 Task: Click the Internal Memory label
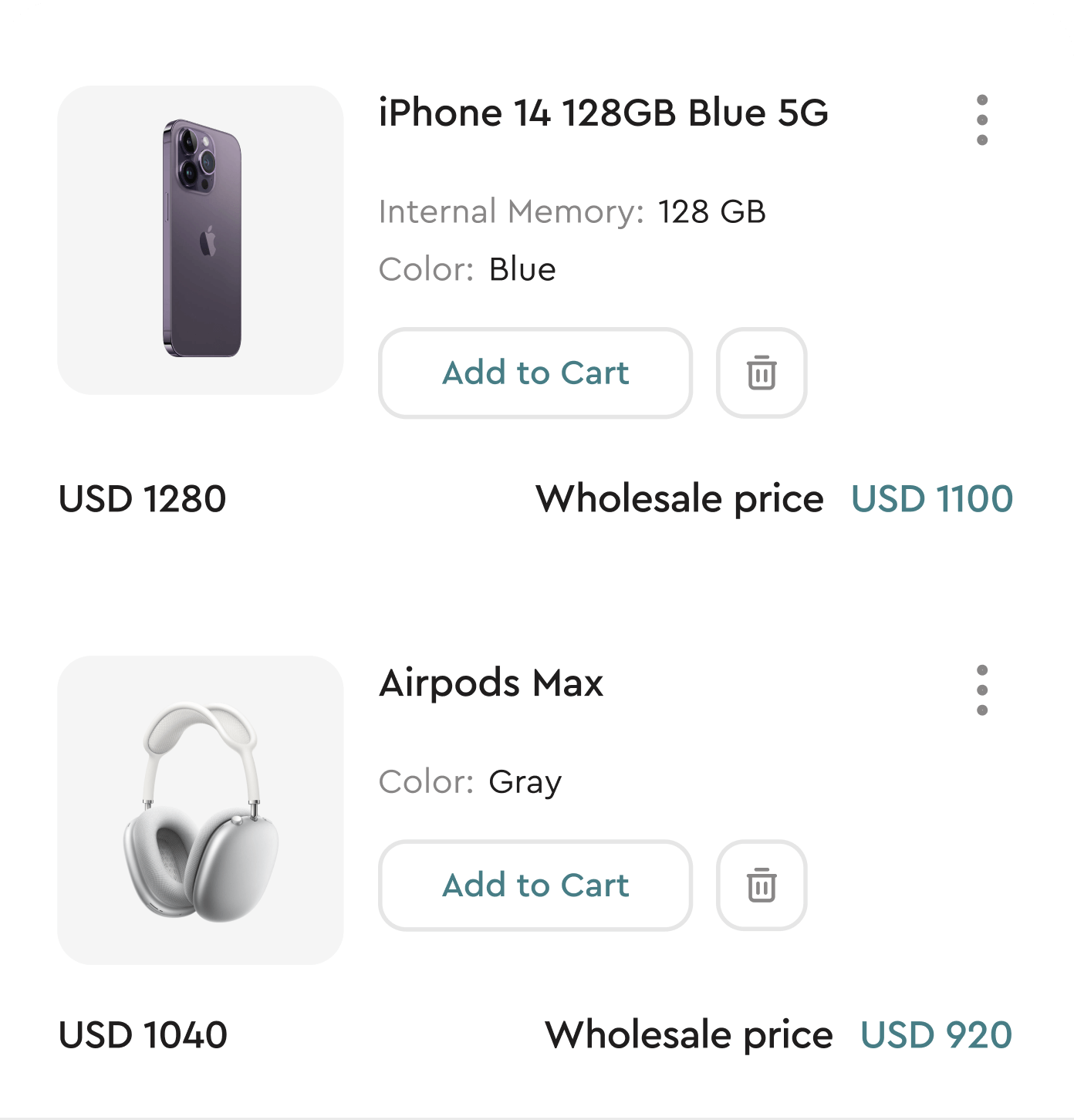coord(512,212)
